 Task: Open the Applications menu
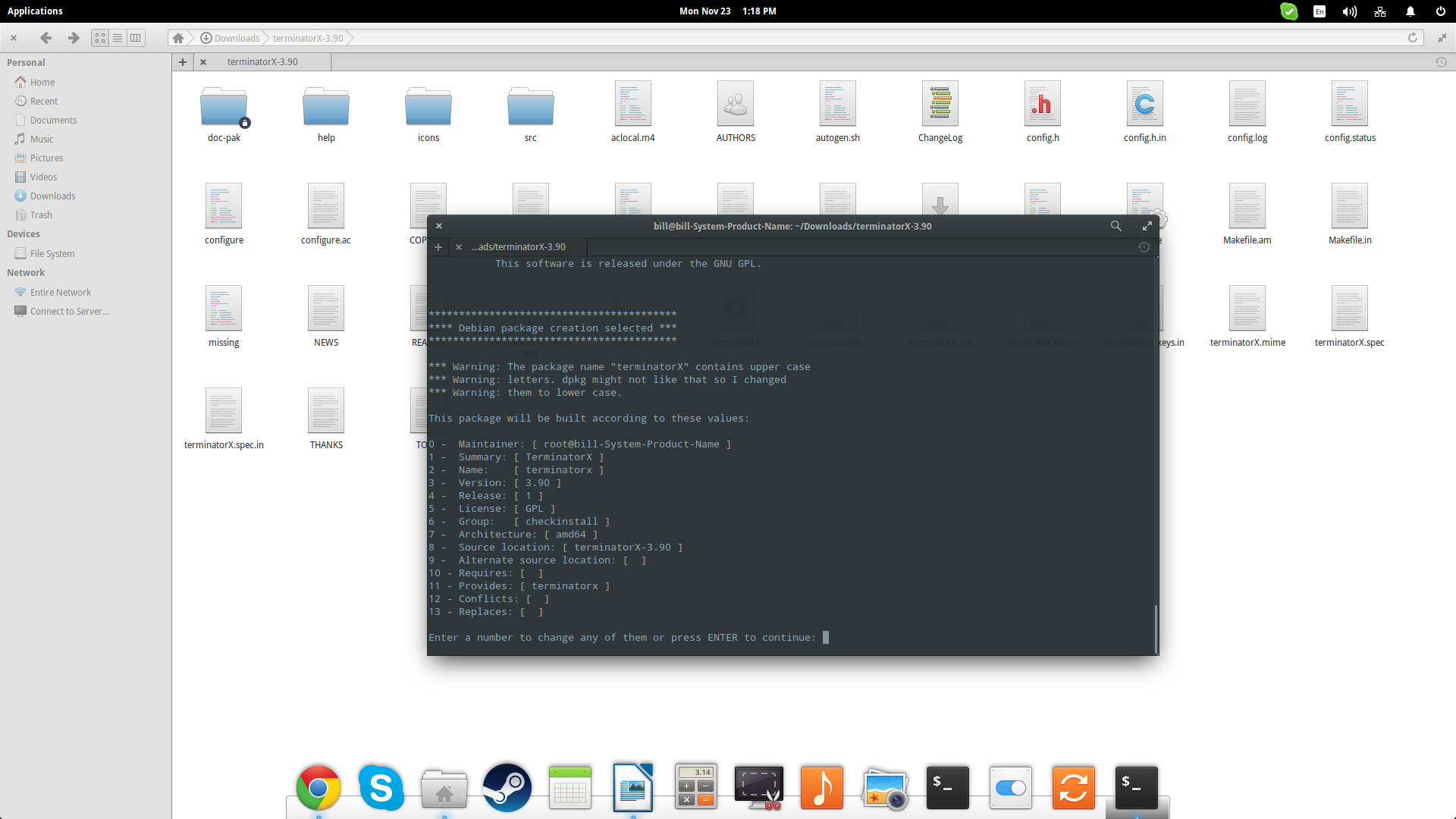(35, 11)
